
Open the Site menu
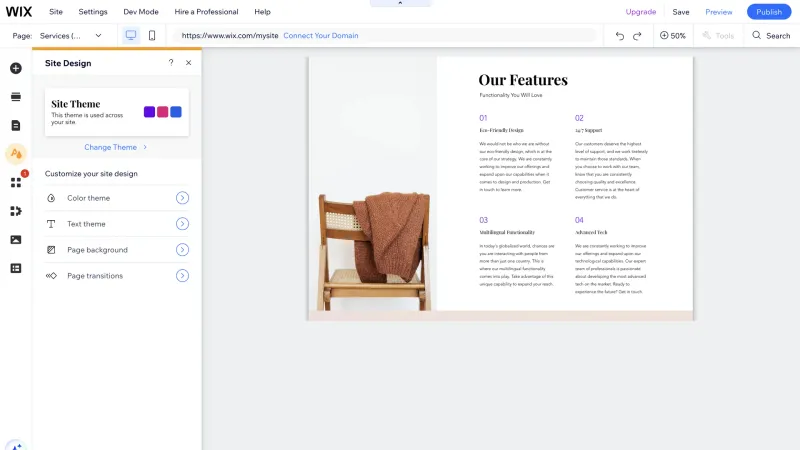[x=56, y=12]
